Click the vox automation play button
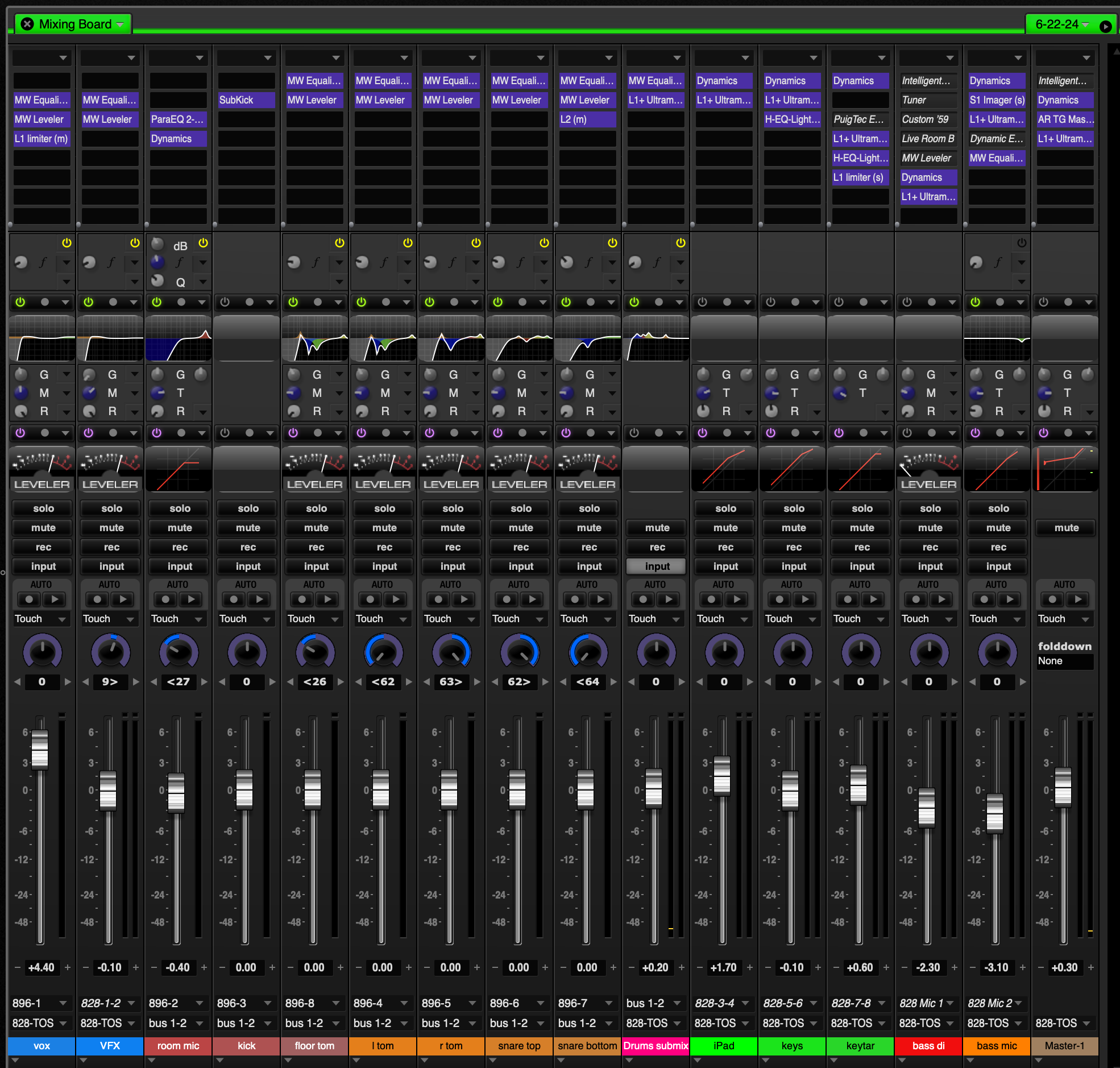 point(55,599)
